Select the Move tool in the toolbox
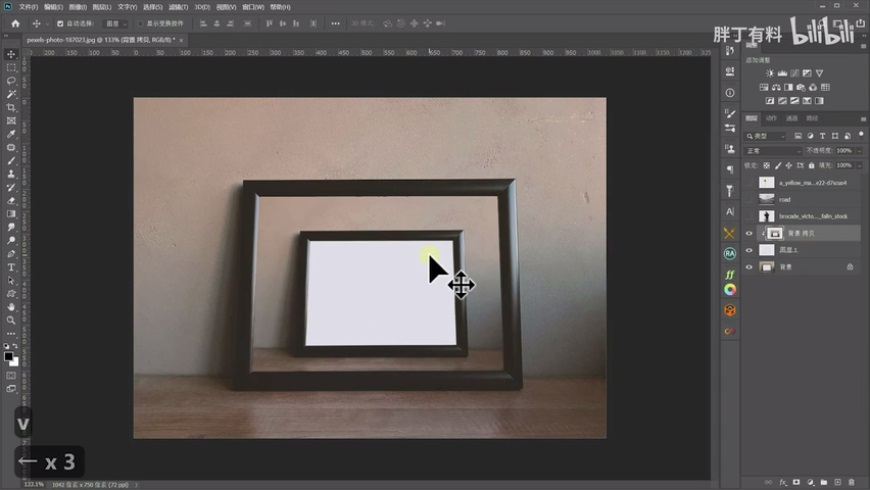This screenshot has width=870, height=490. (11, 54)
